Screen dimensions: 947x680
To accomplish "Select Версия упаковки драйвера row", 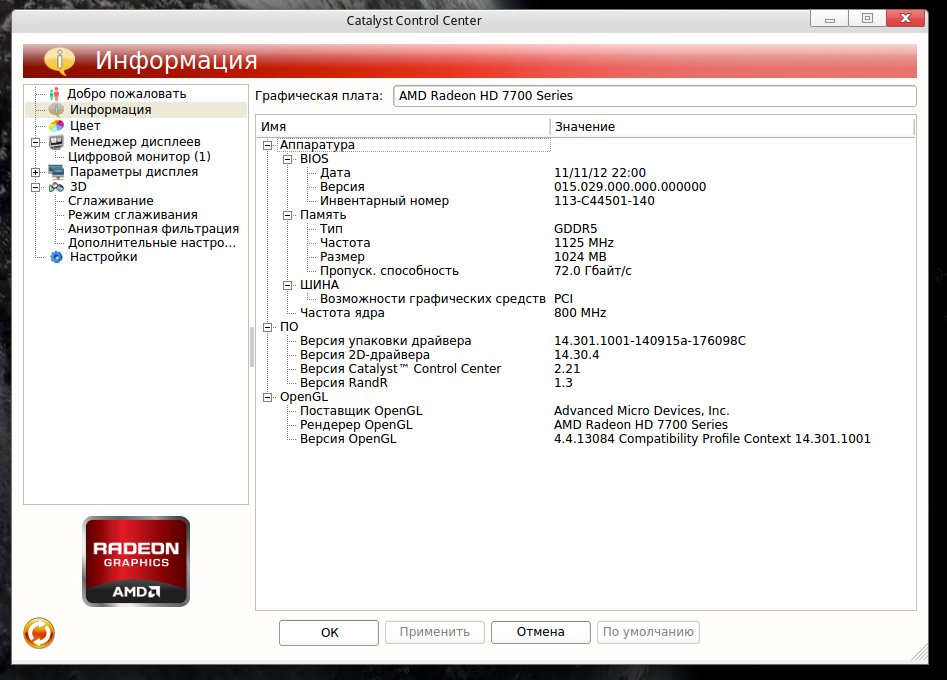I will pos(586,341).
